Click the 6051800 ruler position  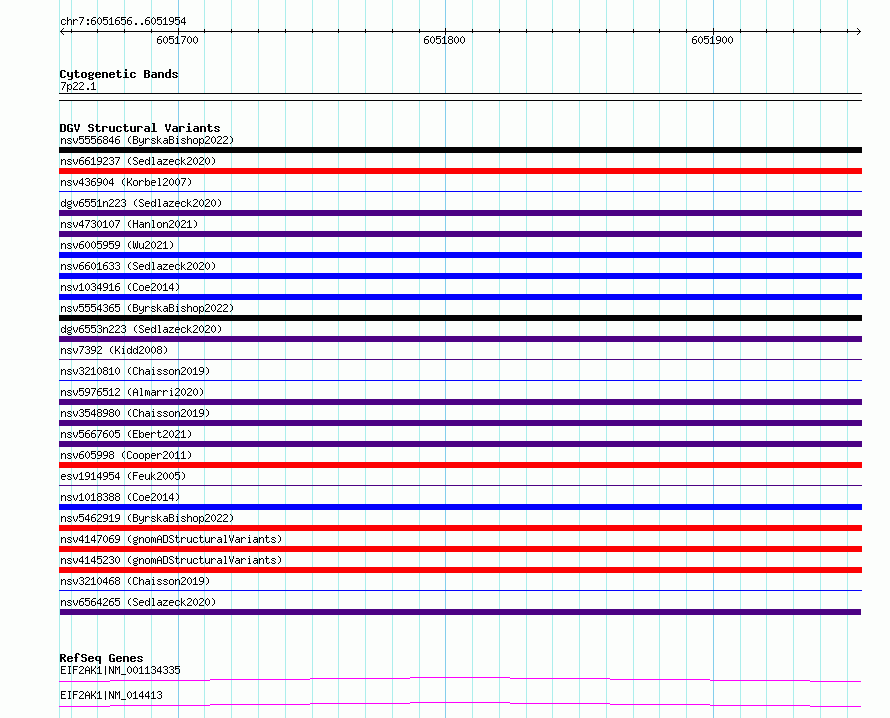click(x=444, y=40)
